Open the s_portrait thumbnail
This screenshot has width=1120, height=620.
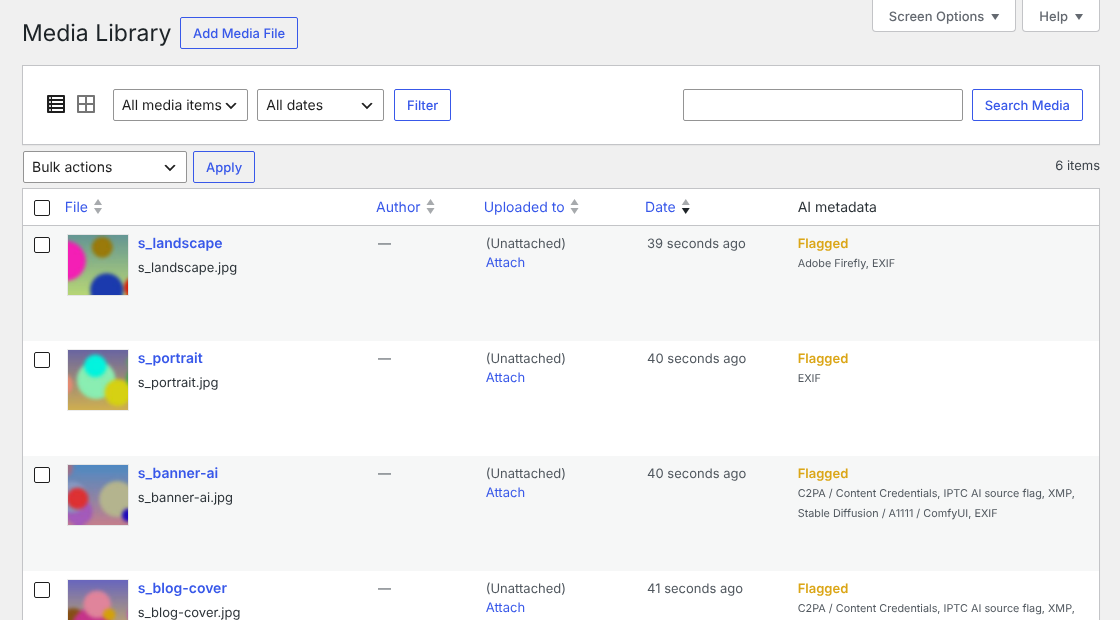[98, 380]
